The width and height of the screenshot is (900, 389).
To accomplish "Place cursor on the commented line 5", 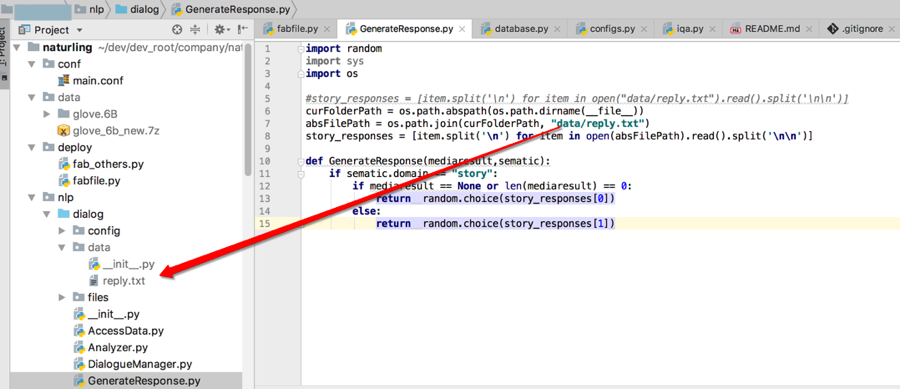I will point(577,99).
